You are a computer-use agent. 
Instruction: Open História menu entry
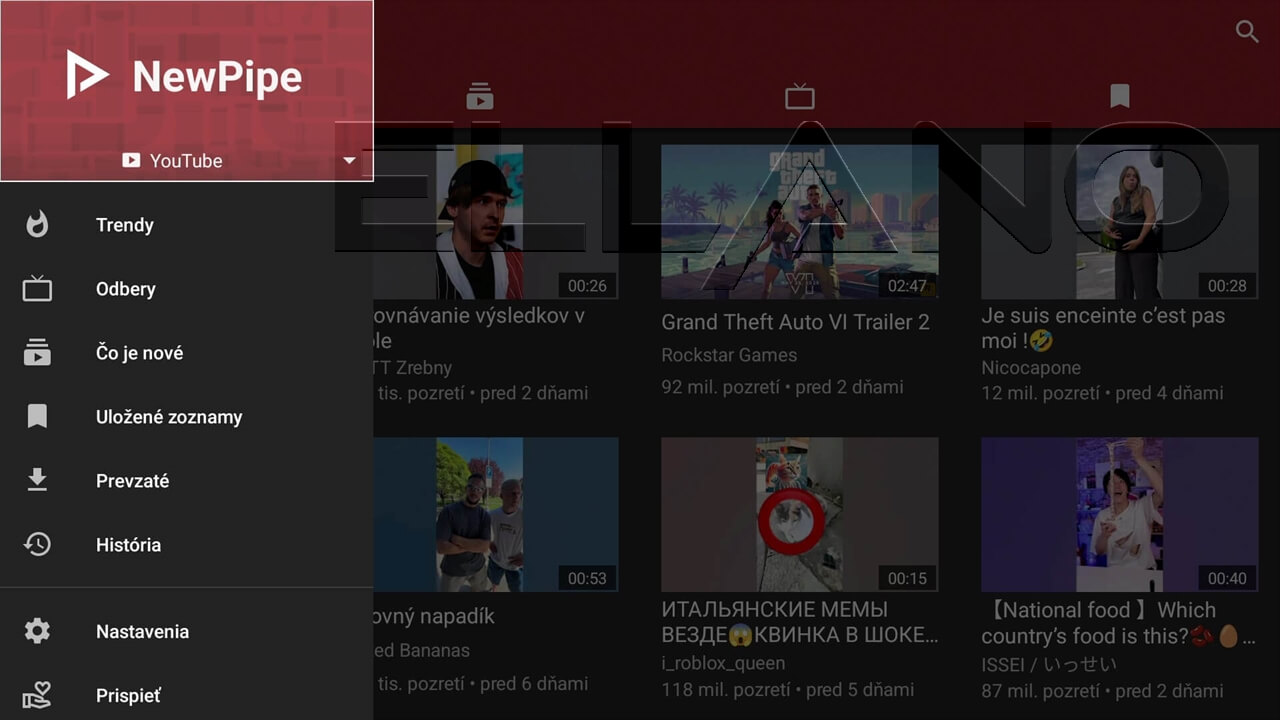pos(186,544)
